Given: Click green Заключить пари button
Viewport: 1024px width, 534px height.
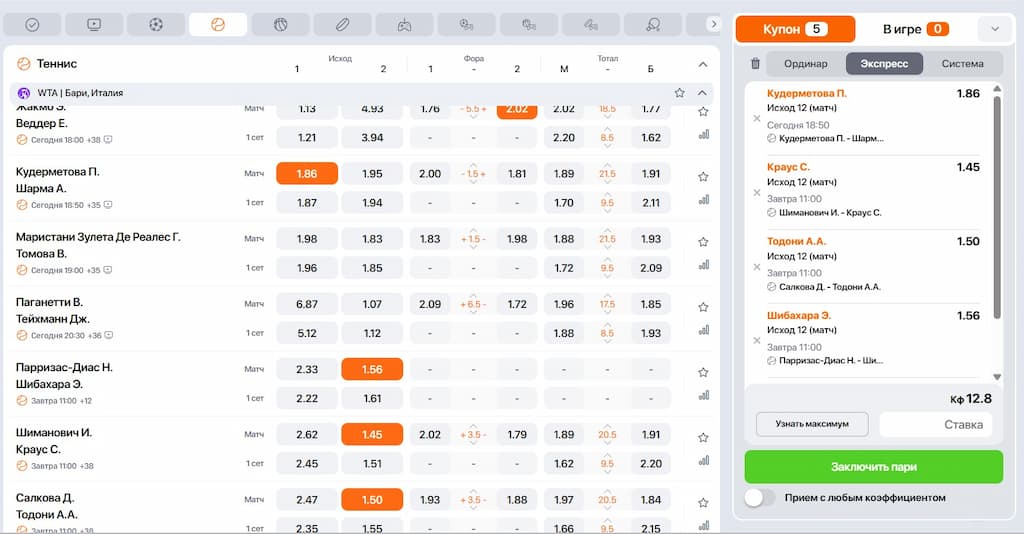Looking at the screenshot, I should pyautogui.click(x=874, y=467).
